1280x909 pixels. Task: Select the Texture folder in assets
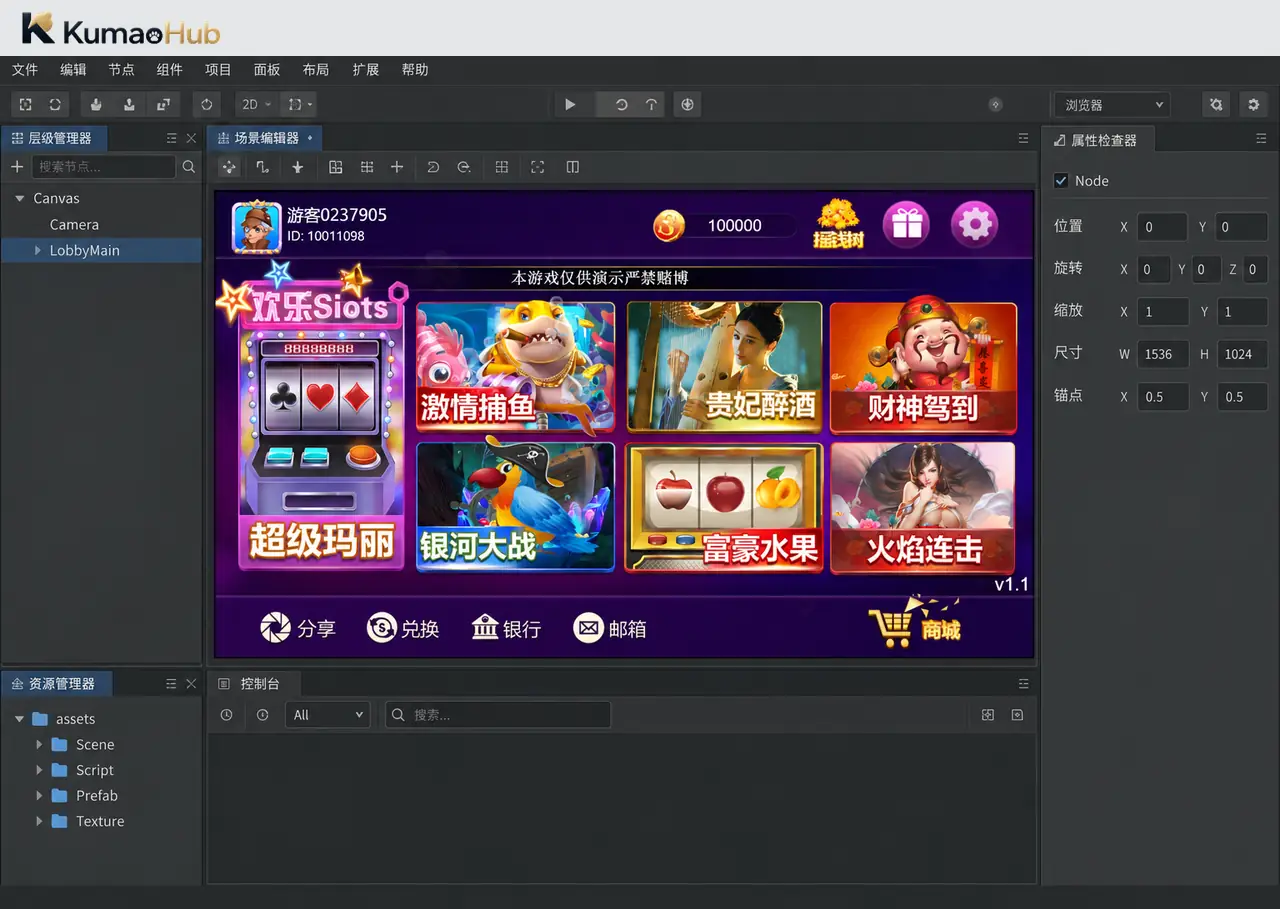[x=101, y=822]
